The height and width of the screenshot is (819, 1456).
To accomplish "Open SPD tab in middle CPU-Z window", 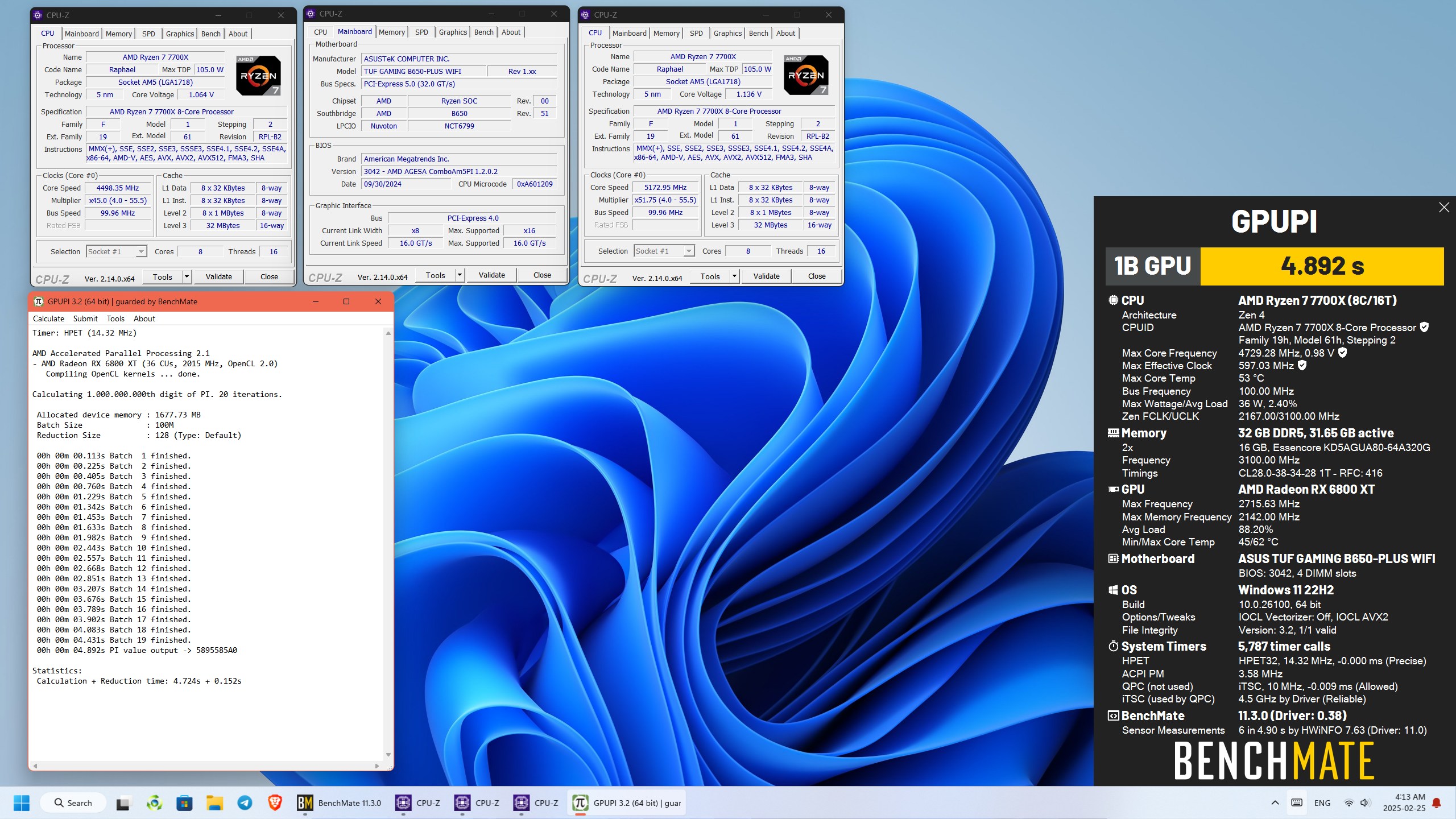I will point(421,32).
